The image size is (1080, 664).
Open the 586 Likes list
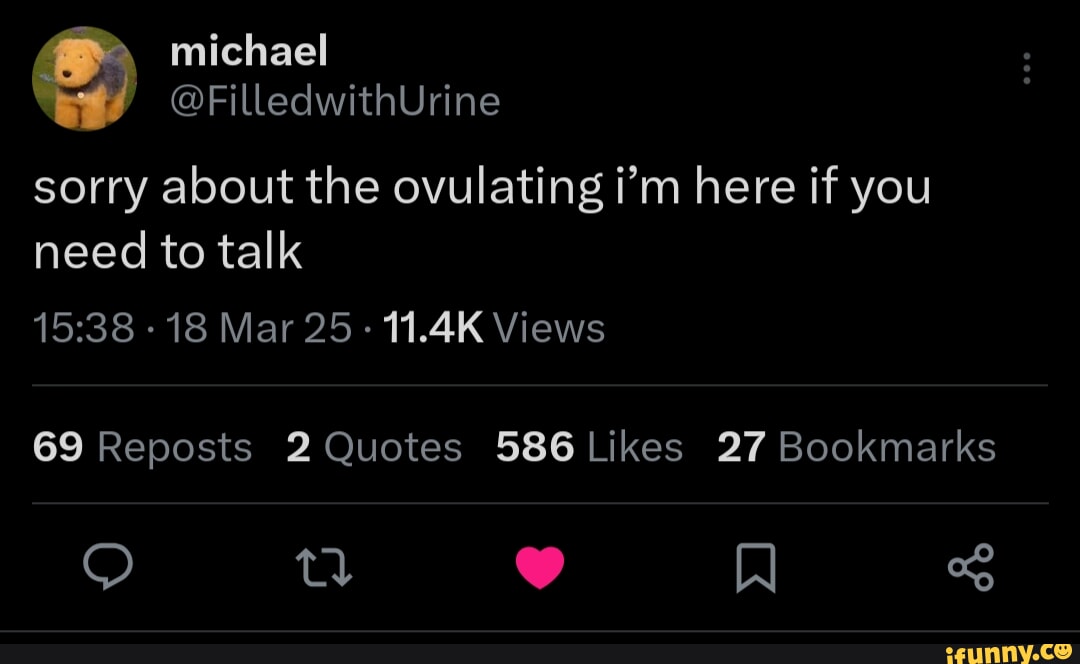588,447
